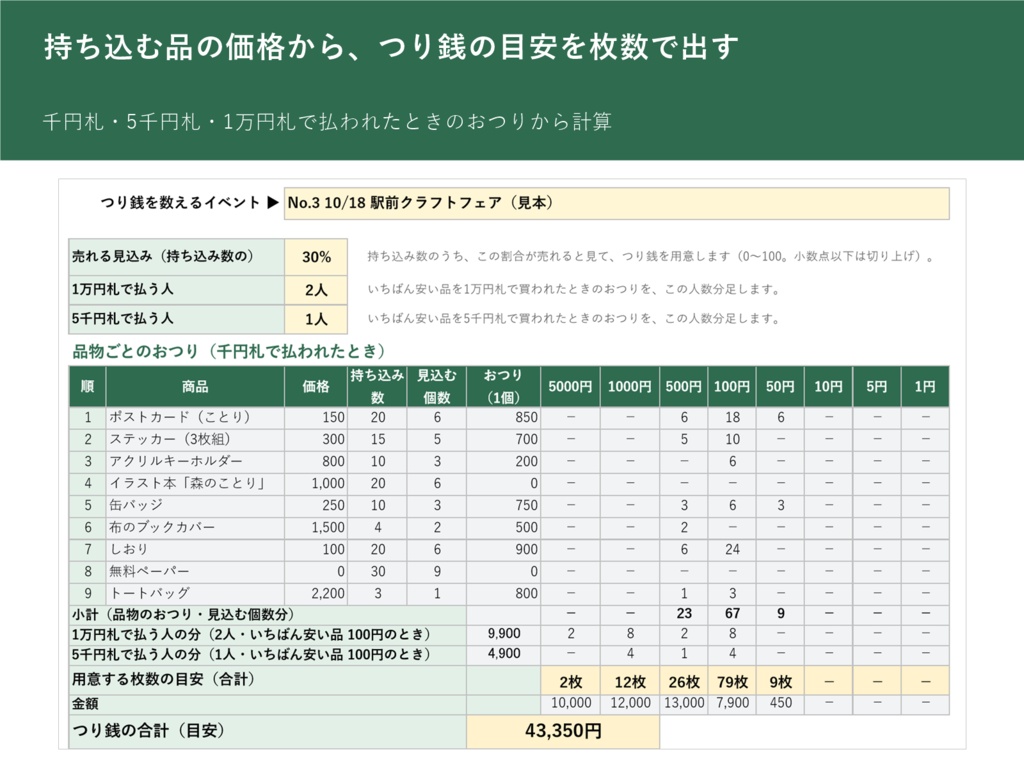Select the 'アクリルキーホルダー' product cell
Image resolution: width=1024 pixels, height=768 pixels.
click(x=195, y=462)
